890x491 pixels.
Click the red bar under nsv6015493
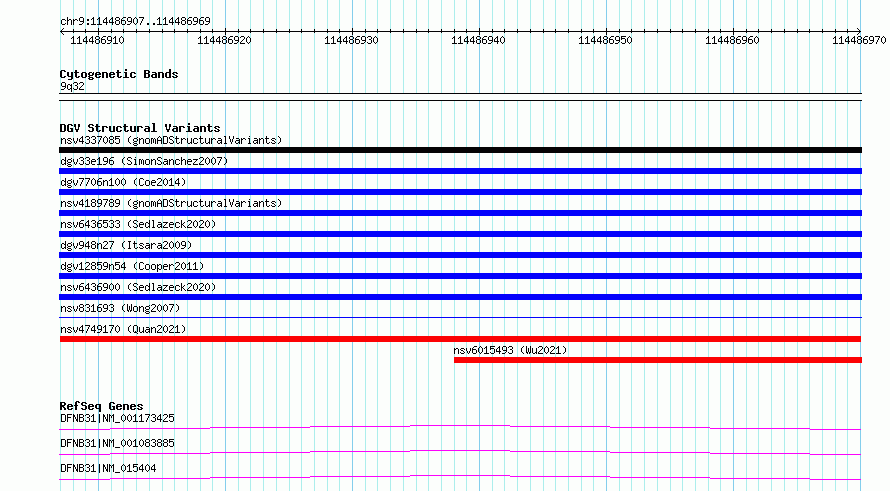[658, 360]
